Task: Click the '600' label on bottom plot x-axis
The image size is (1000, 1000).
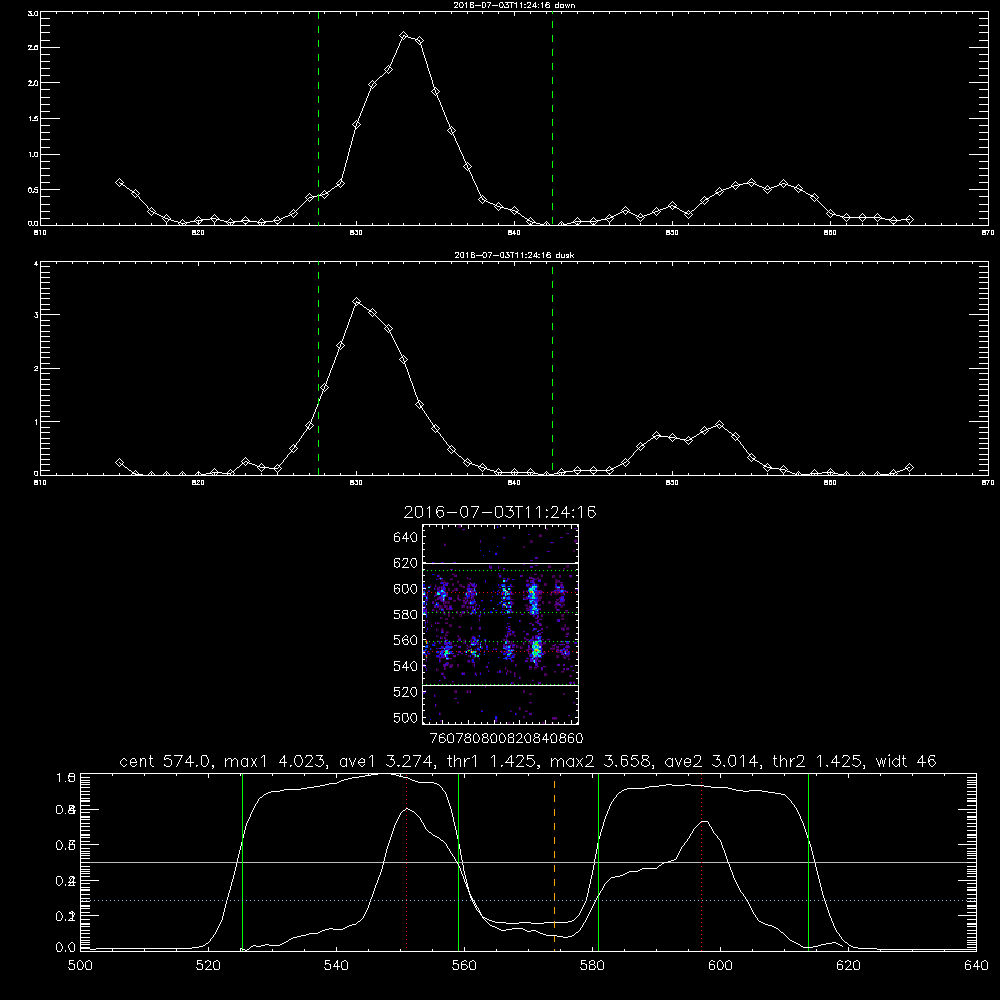Action: click(x=720, y=966)
